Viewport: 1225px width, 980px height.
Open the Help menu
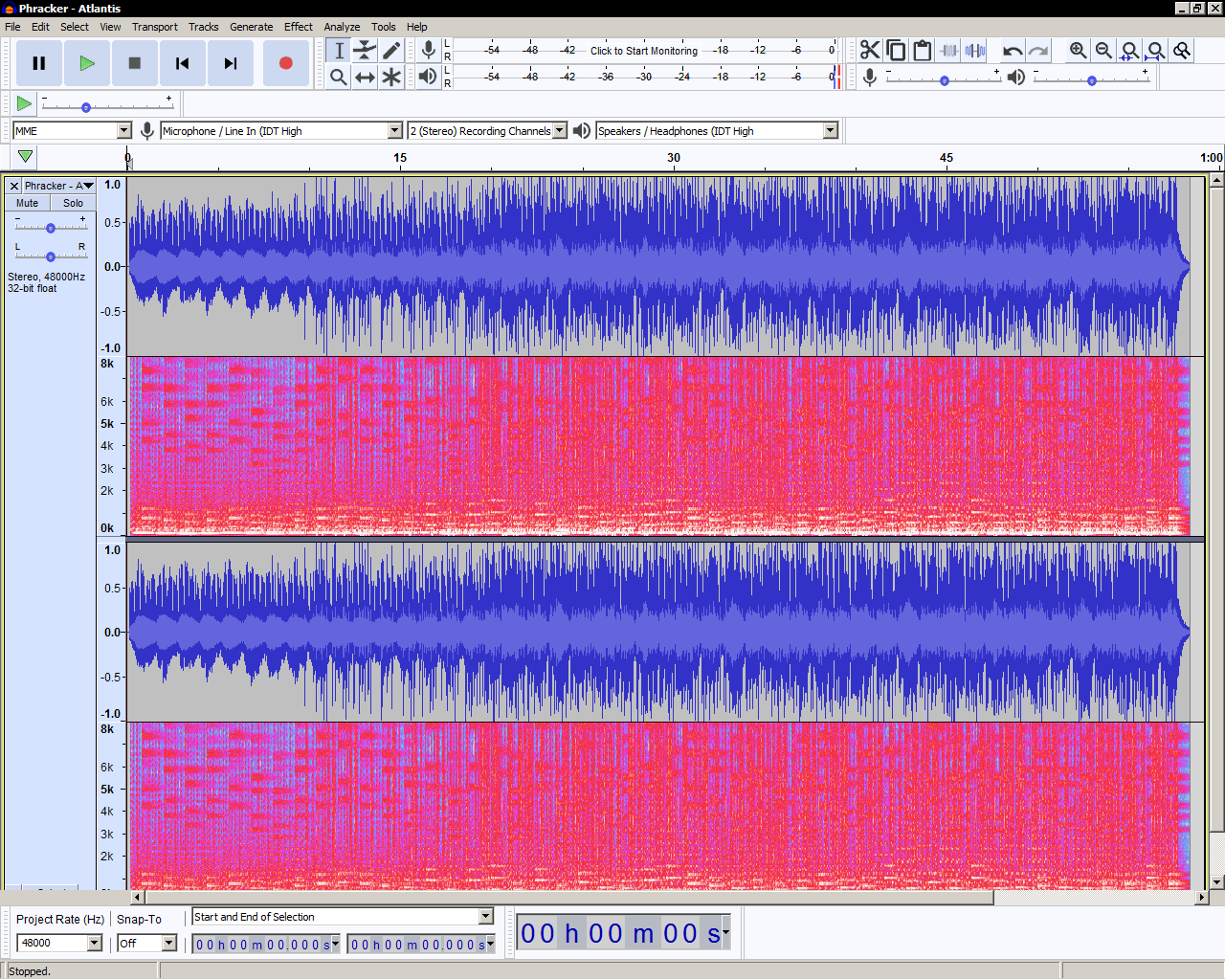pos(417,27)
